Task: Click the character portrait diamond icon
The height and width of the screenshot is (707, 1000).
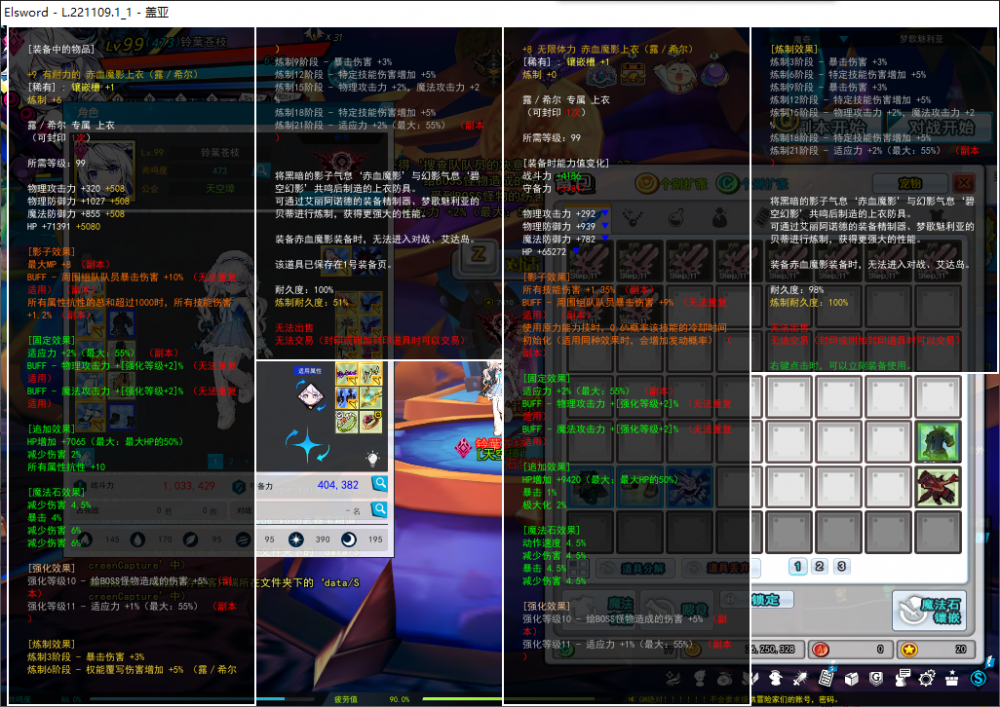Action: [x=309, y=395]
